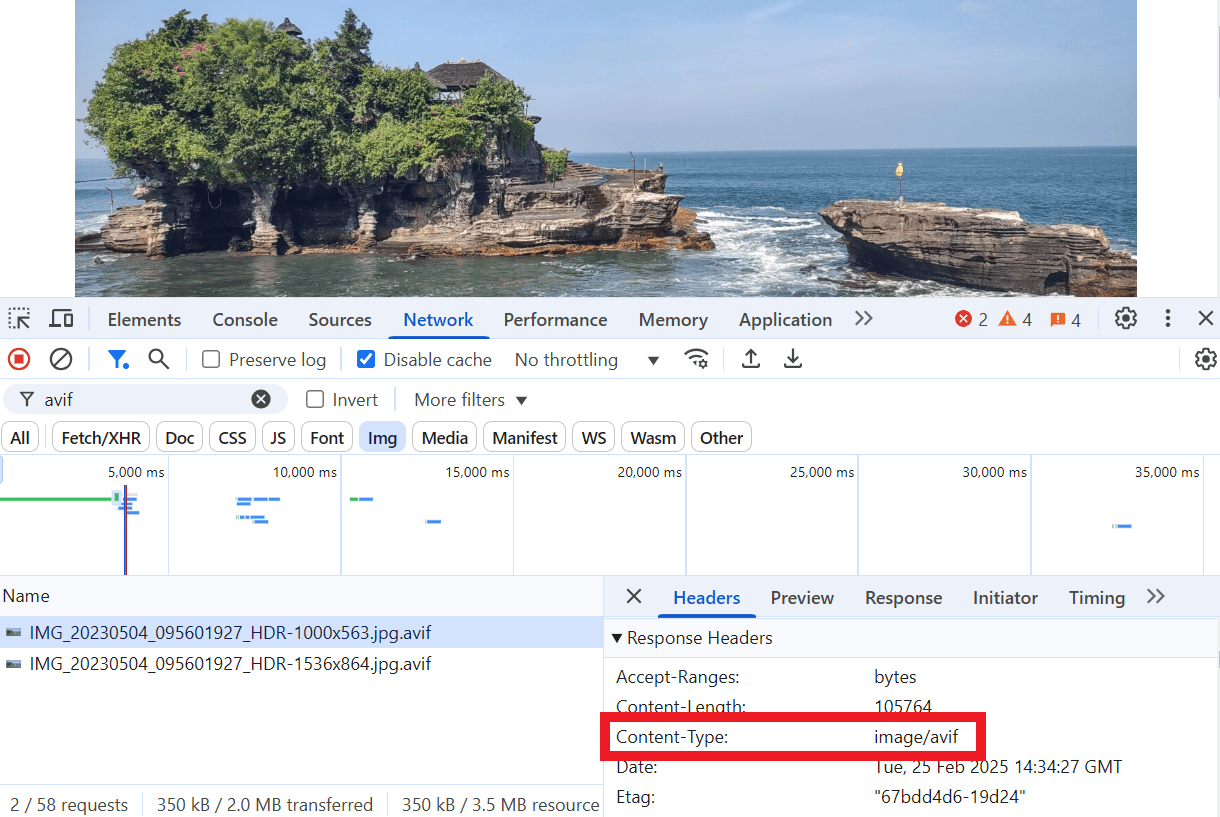Close the DevTools panel

1206,319
